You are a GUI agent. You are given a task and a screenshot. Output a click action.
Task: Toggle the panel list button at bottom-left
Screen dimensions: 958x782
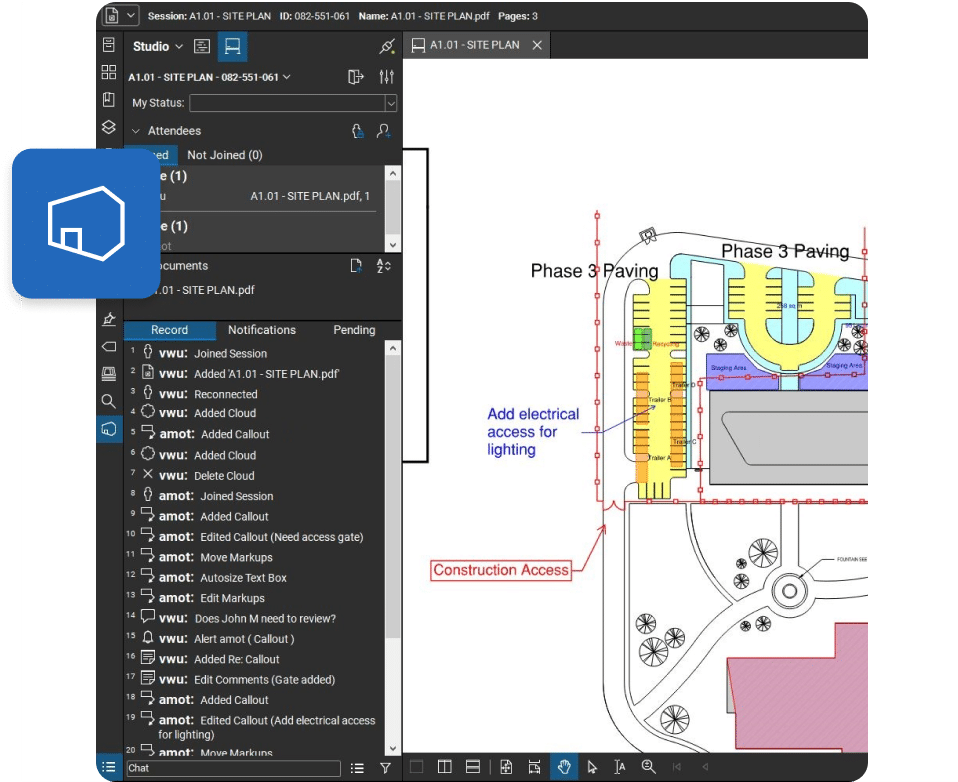click(x=109, y=767)
